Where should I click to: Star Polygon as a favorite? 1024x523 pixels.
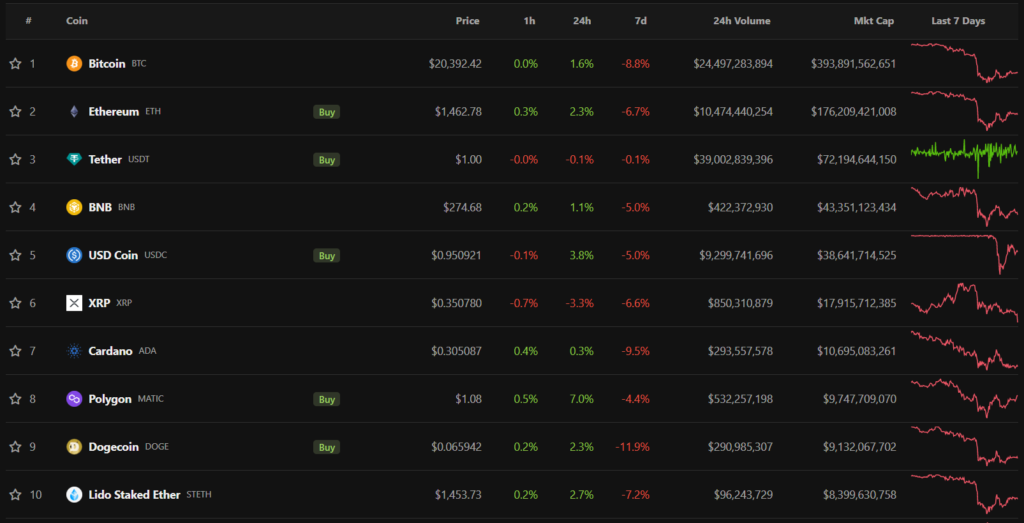tap(15, 399)
